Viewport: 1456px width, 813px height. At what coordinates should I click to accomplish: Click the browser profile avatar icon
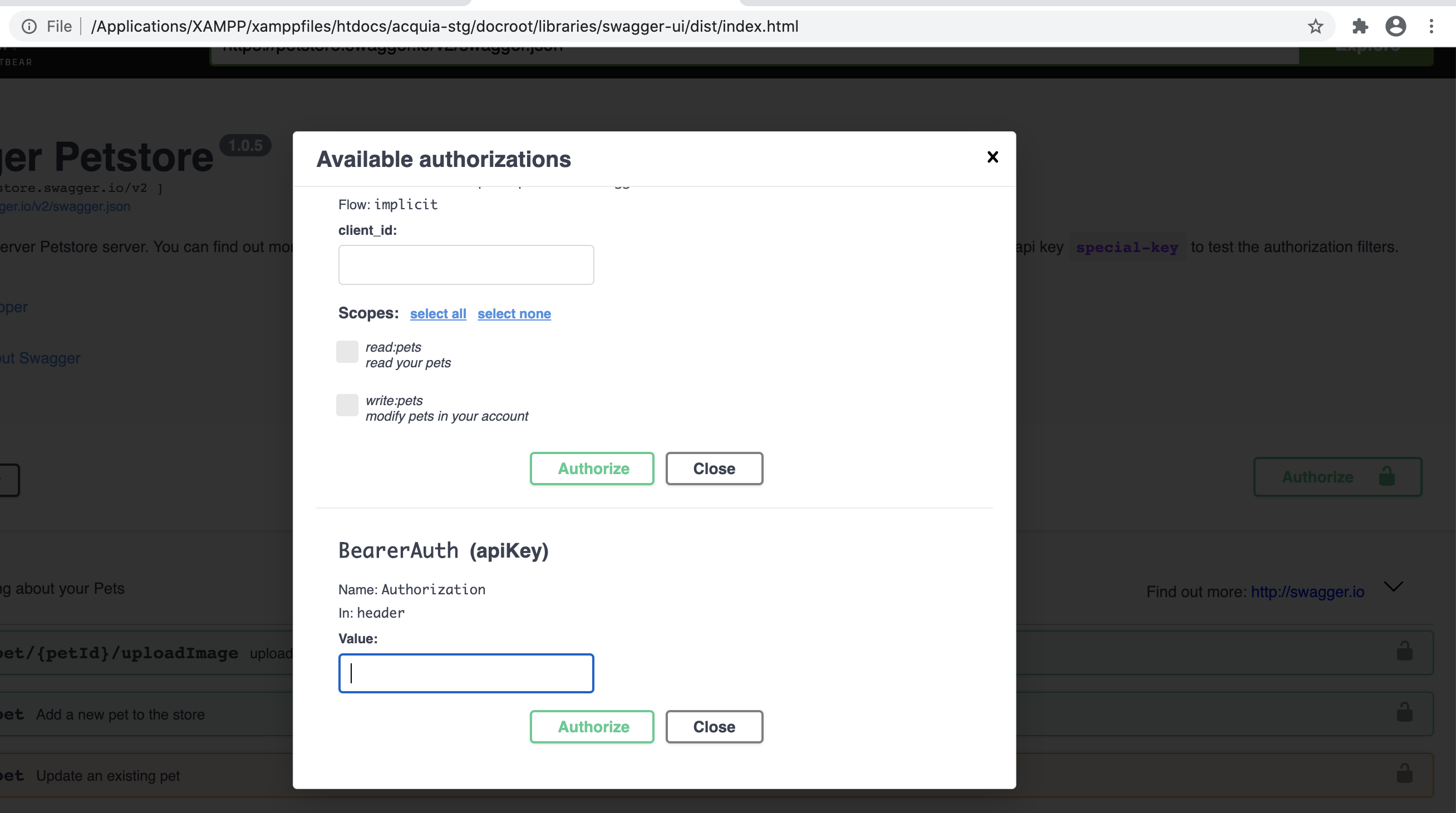1396,26
